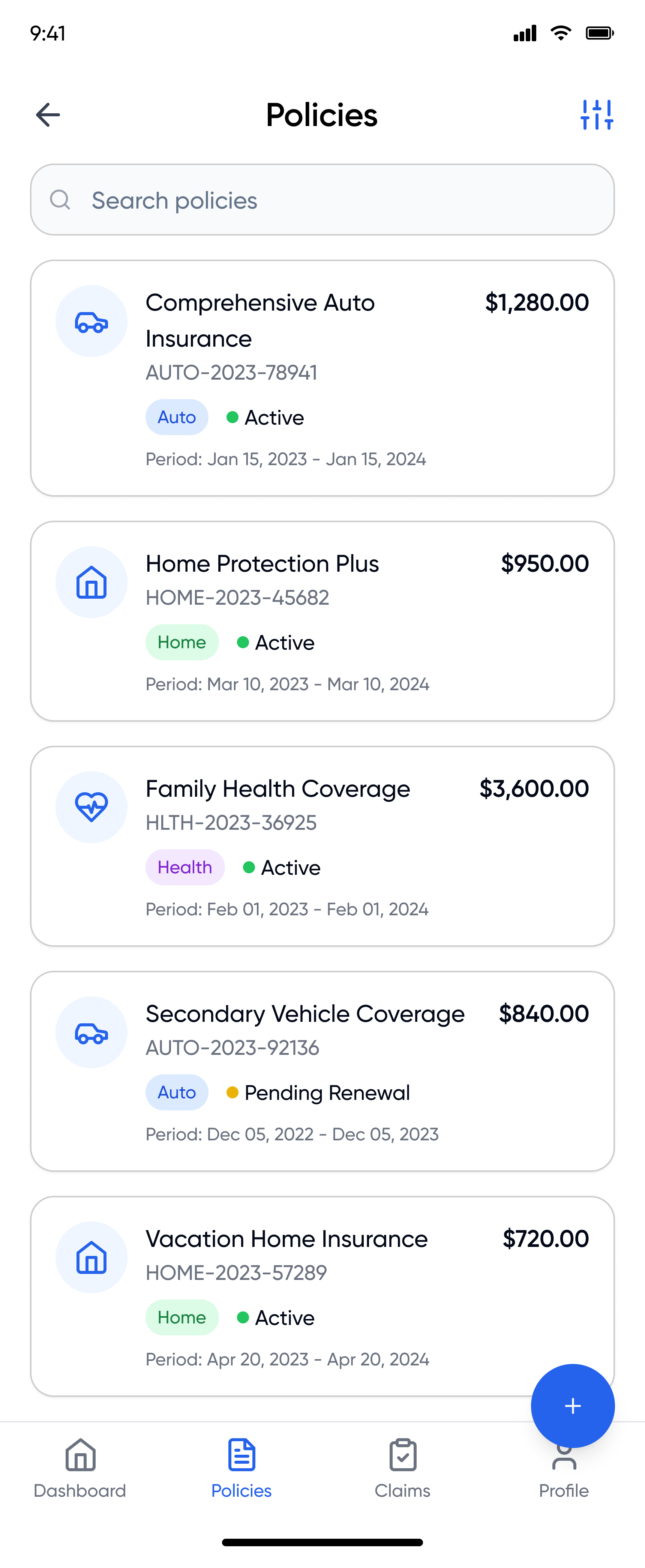645x1568 pixels.
Task: Tap the house icon on Home Protection Plus
Action: click(91, 582)
